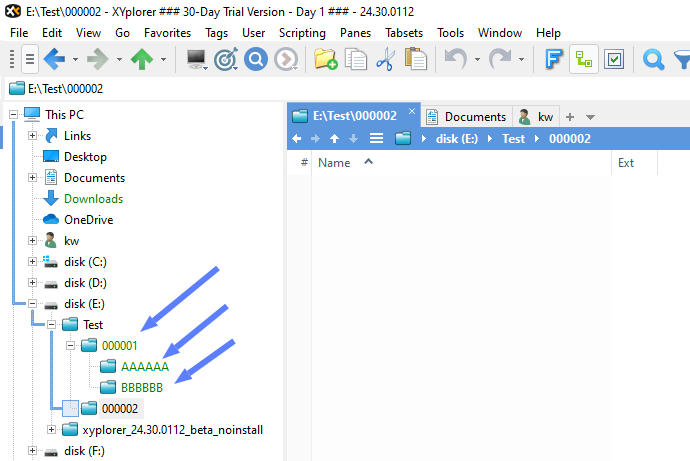The width and height of the screenshot is (690, 461).
Task: Close the E:\Test\000002 tab
Action: (x=411, y=111)
